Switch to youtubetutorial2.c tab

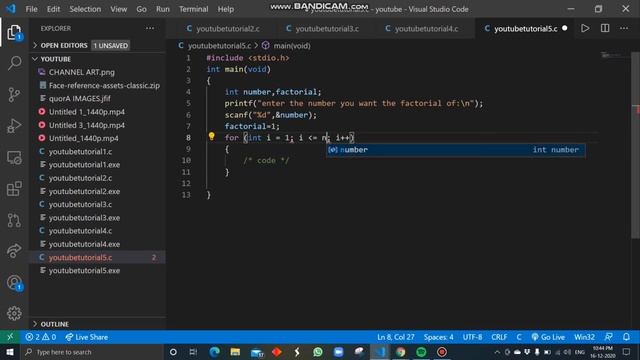pyautogui.click(x=223, y=29)
